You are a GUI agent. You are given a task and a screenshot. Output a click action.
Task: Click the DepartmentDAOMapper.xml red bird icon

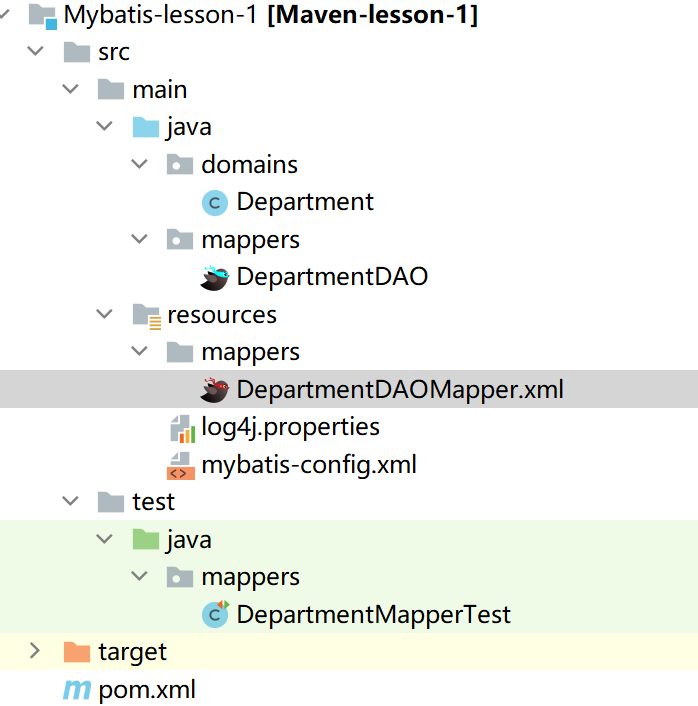[x=215, y=390]
